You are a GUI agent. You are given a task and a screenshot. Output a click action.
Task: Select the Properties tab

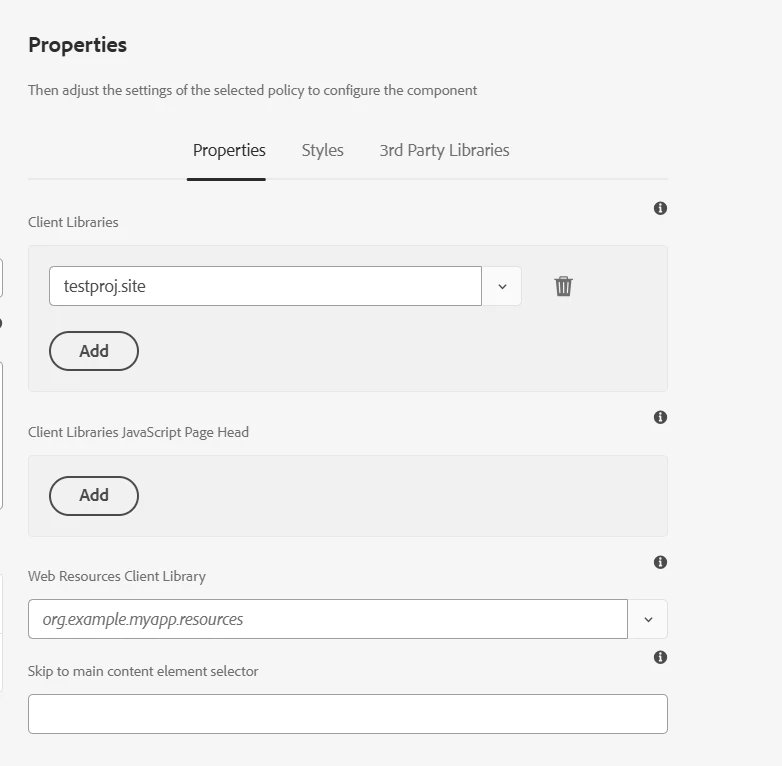(229, 150)
